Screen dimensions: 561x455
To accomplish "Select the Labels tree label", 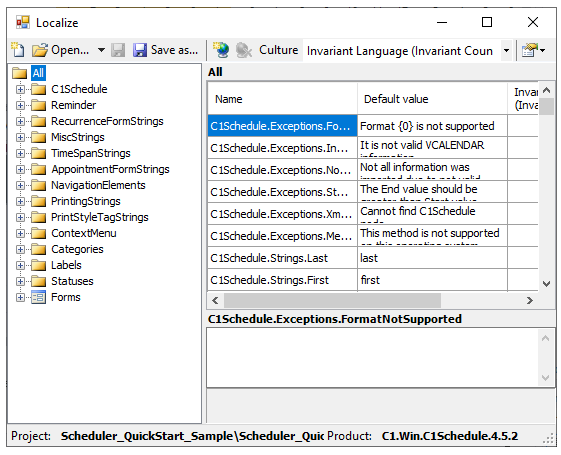I will pyautogui.click(x=66, y=265).
